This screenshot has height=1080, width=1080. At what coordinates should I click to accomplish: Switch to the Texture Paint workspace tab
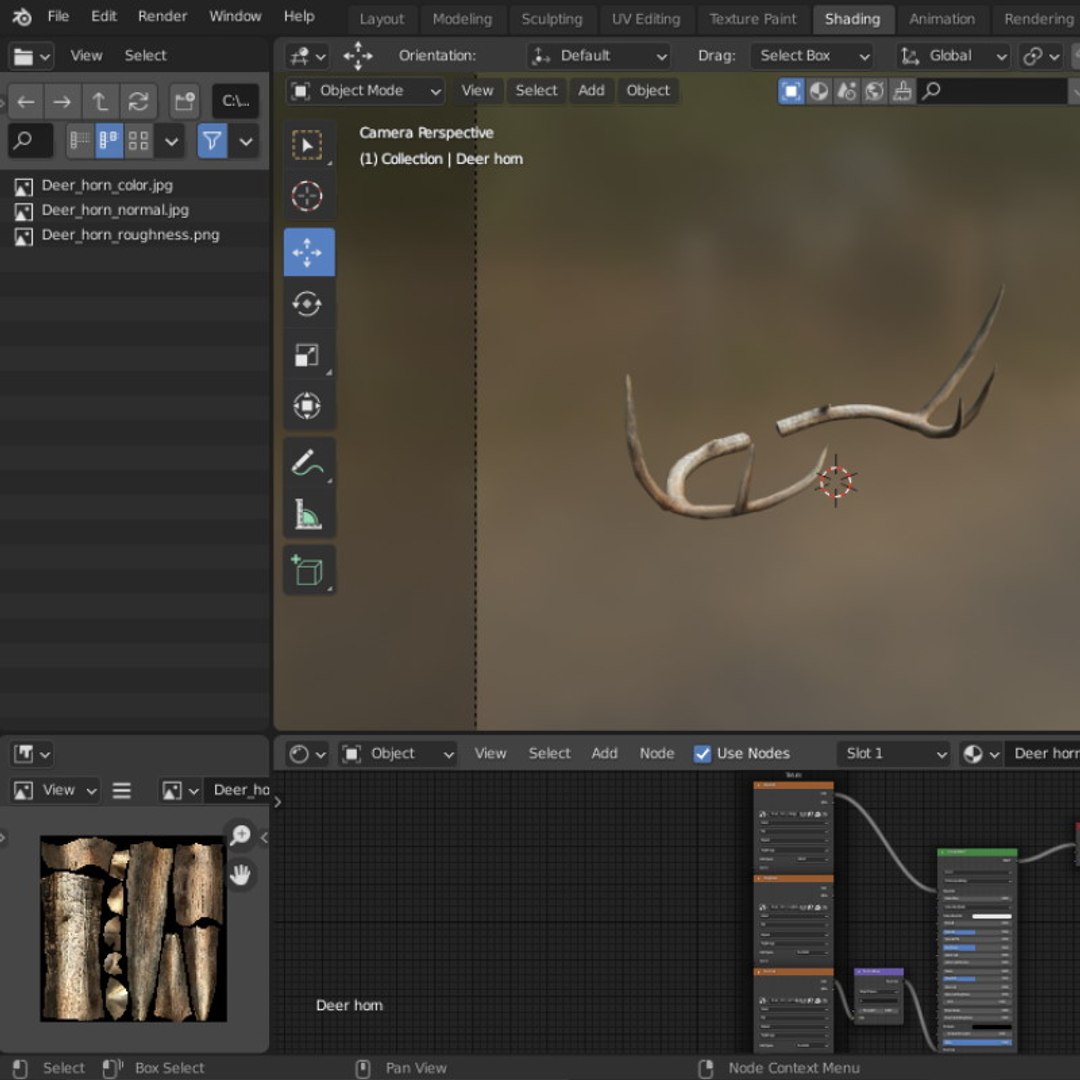click(x=752, y=19)
